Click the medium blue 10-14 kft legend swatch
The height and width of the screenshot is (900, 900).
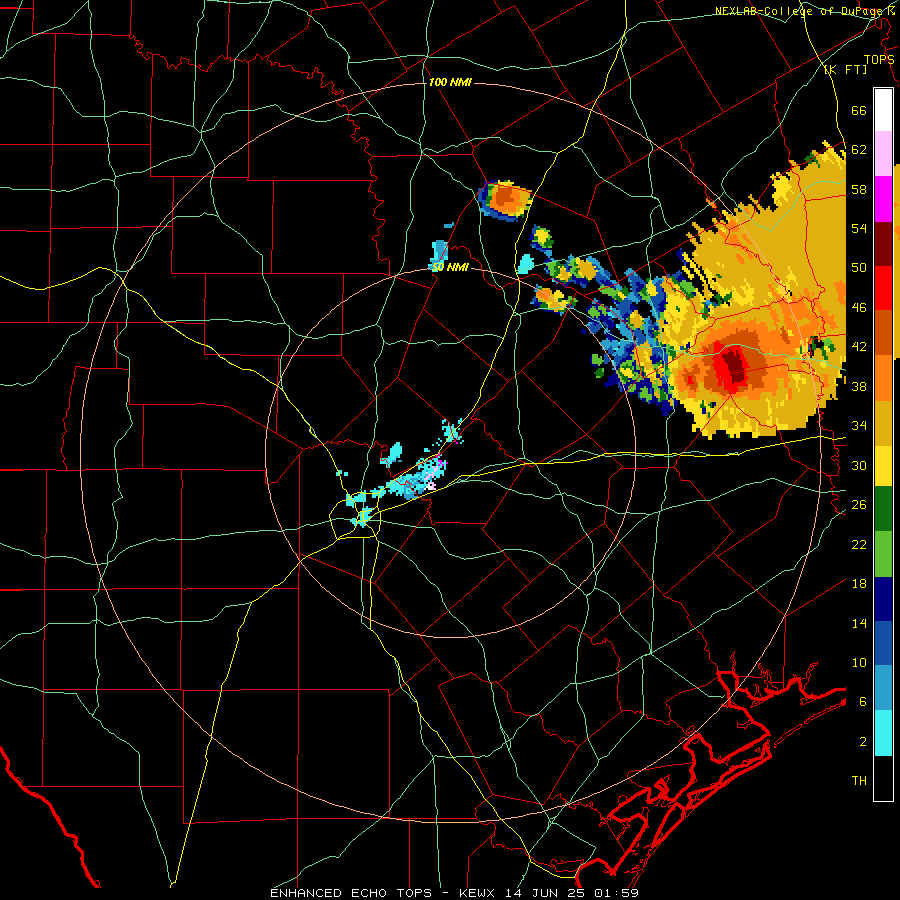(x=883, y=644)
